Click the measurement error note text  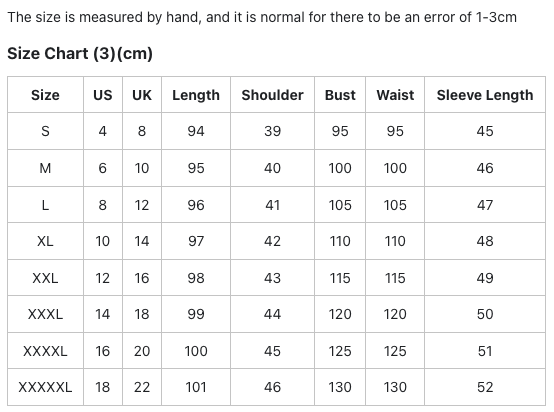(x=262, y=17)
